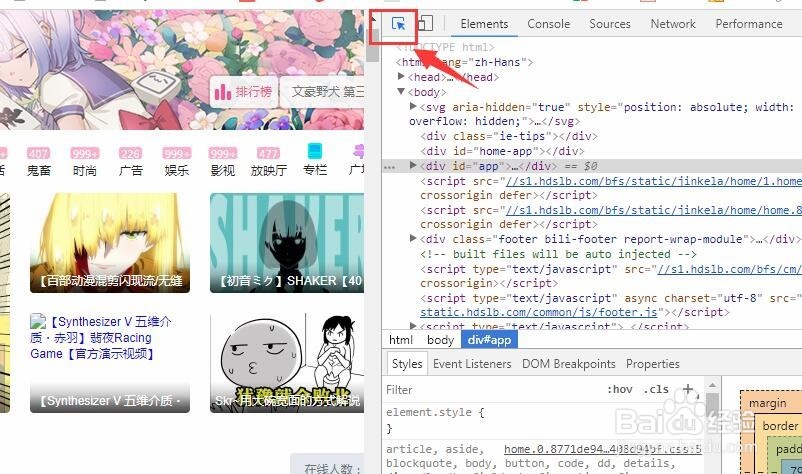
Task: Open the 排行榜 ranking button
Action: pyautogui.click(x=244, y=92)
